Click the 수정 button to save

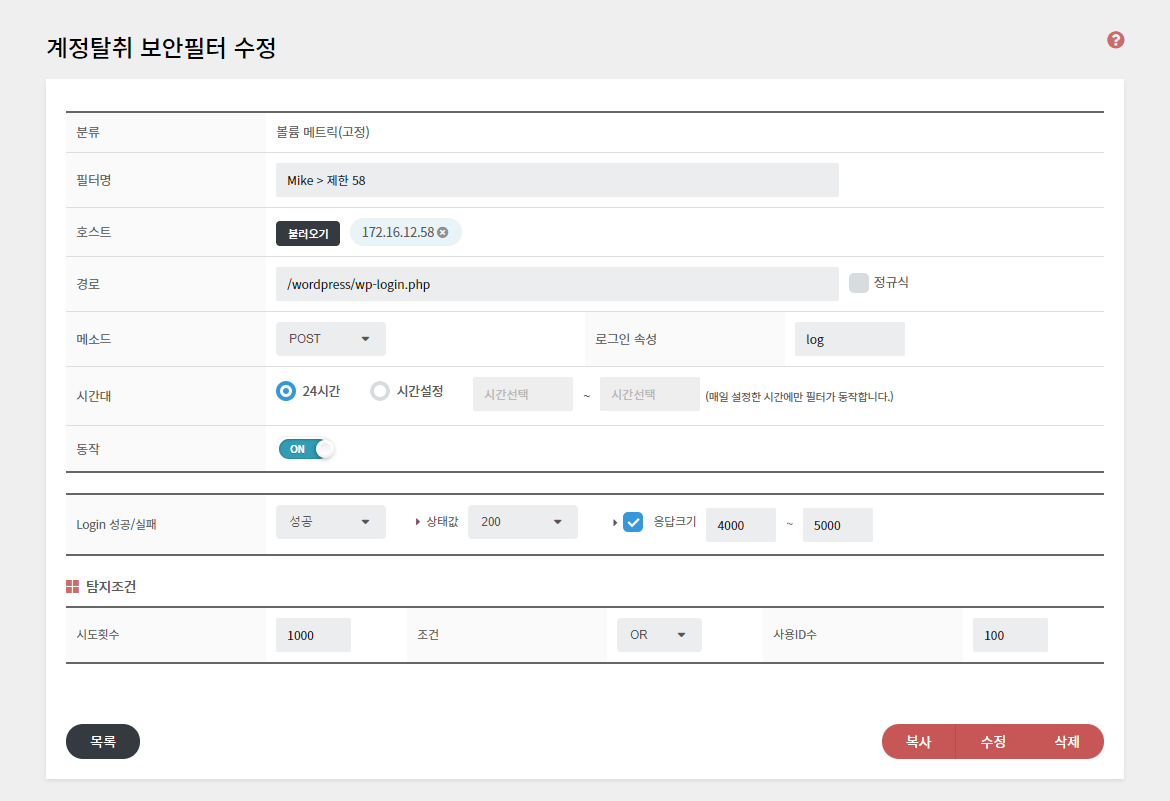coord(993,742)
